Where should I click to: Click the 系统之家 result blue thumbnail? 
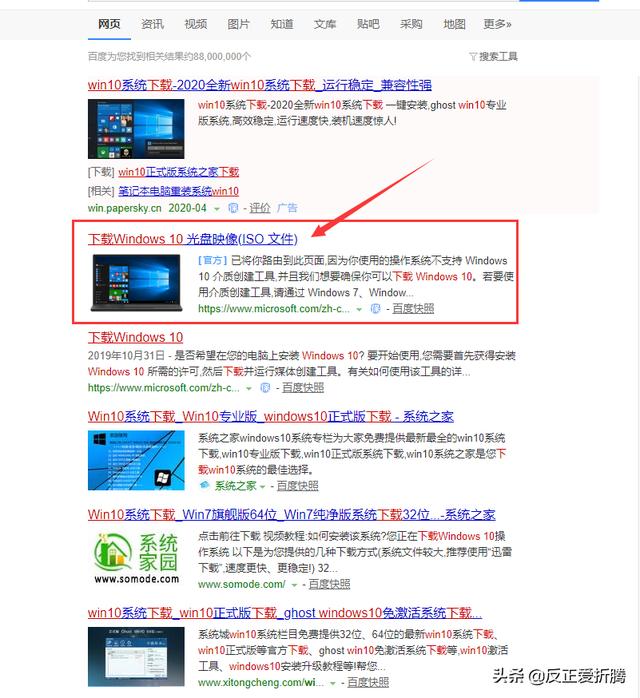click(136, 460)
